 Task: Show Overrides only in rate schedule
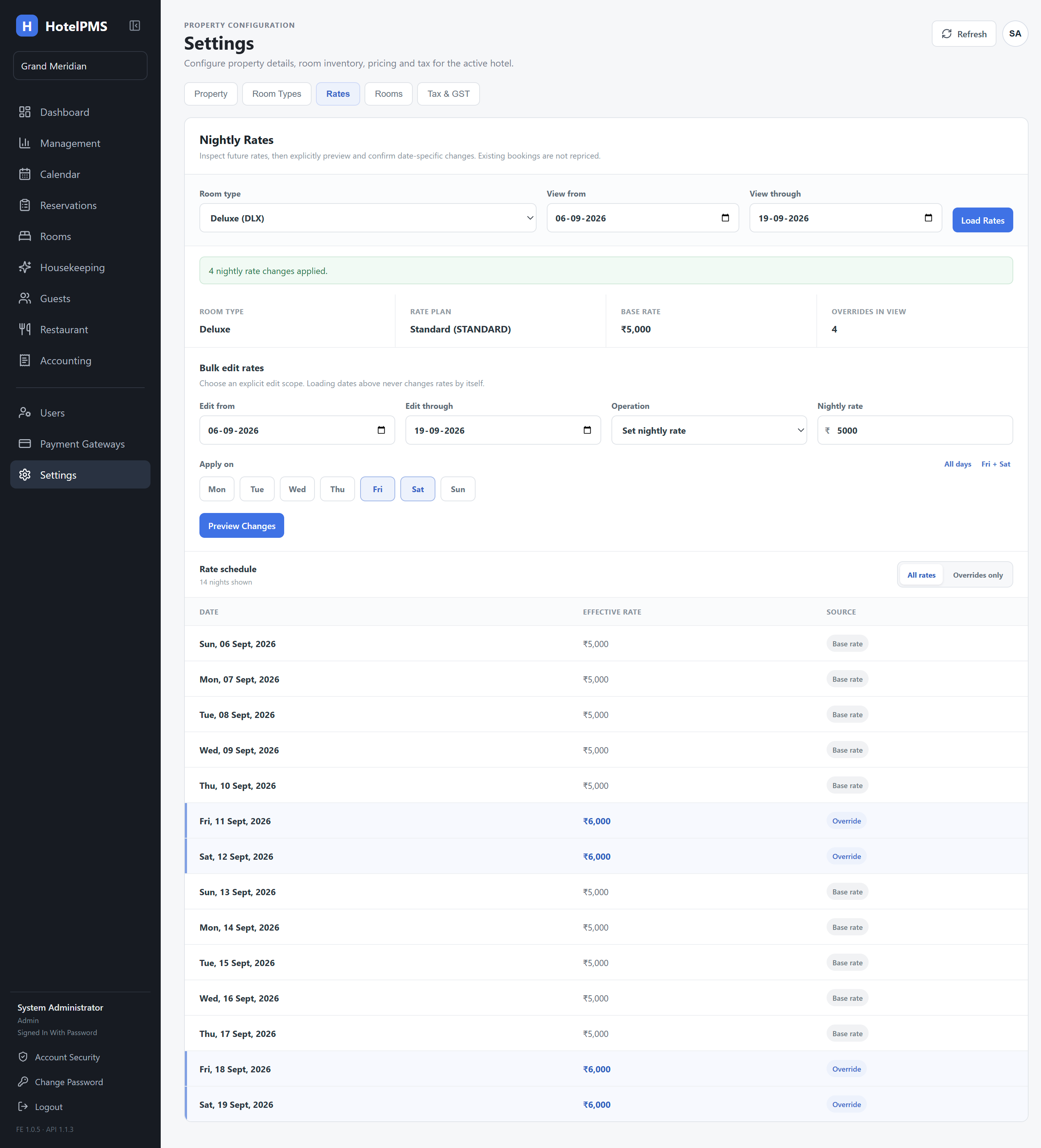pyautogui.click(x=978, y=575)
